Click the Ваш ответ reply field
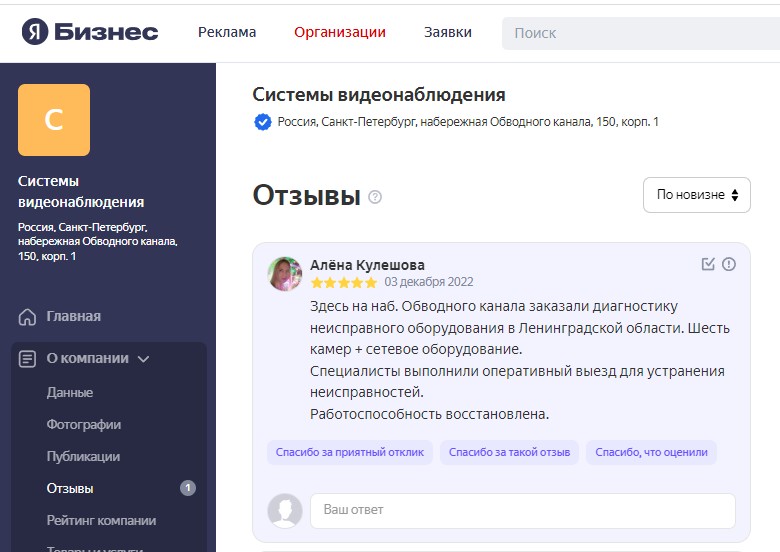The width and height of the screenshot is (780, 552). click(522, 510)
